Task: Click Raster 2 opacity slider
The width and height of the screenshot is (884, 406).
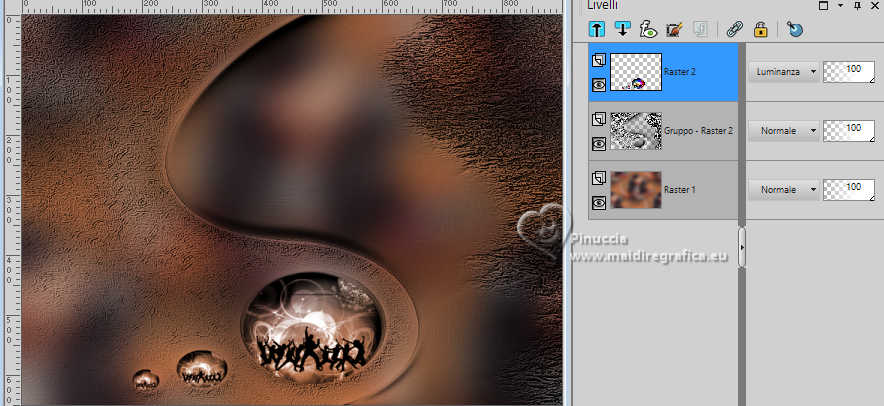Action: [849, 72]
